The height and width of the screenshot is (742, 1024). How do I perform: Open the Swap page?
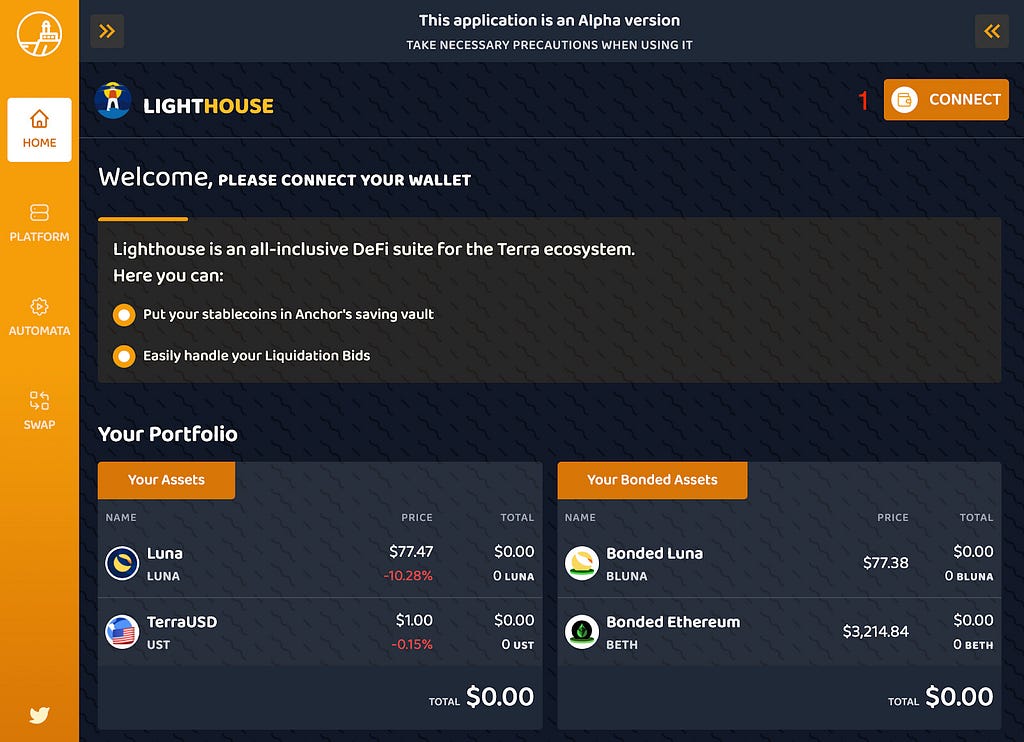pyautogui.click(x=39, y=411)
